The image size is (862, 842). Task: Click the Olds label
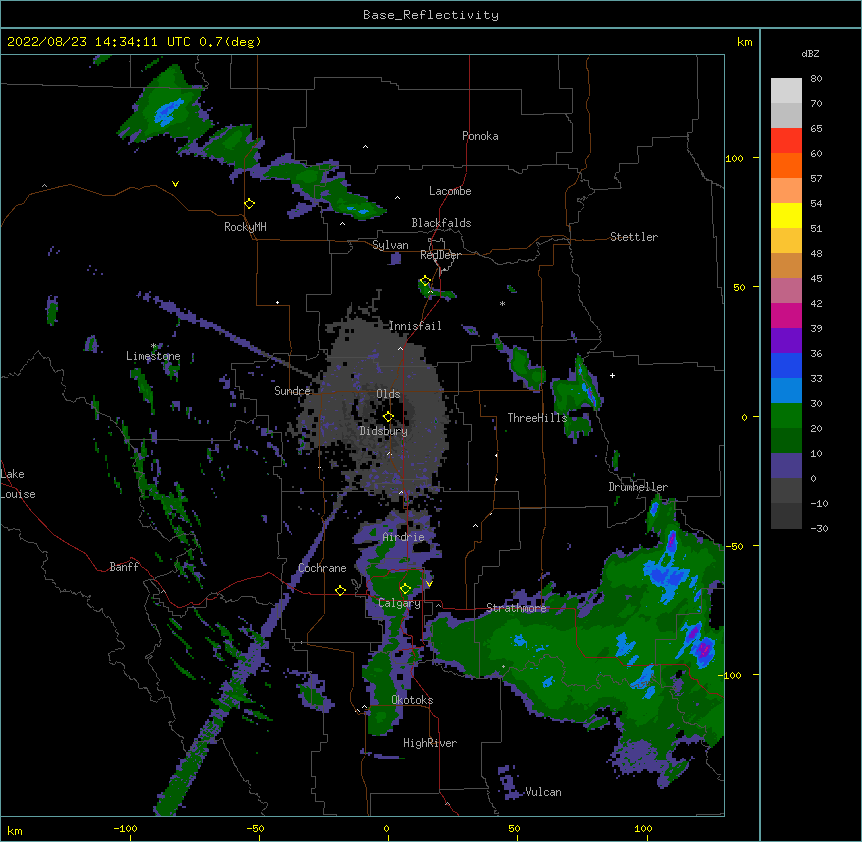pyautogui.click(x=388, y=394)
